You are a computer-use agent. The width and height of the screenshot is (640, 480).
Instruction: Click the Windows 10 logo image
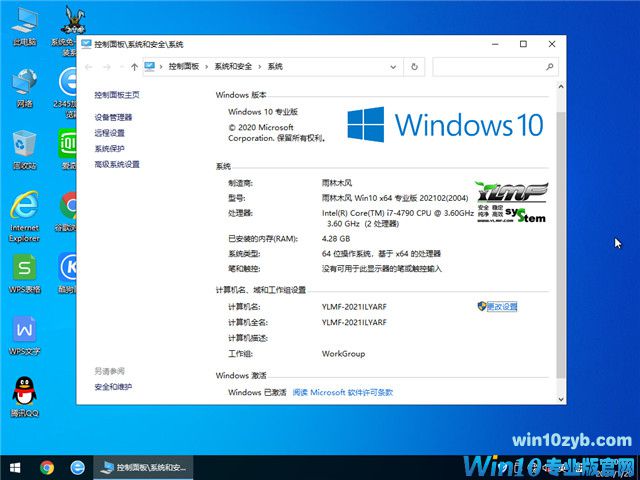pyautogui.click(x=445, y=124)
